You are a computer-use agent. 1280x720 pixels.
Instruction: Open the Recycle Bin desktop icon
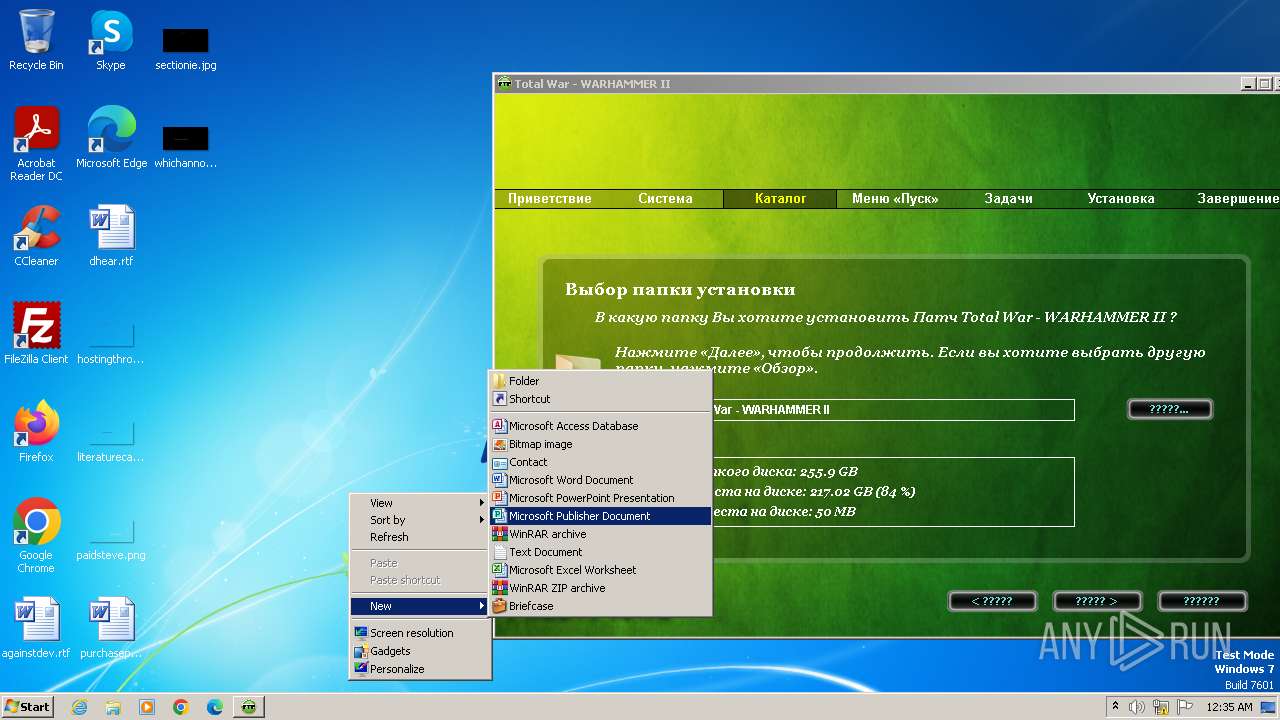point(36,40)
